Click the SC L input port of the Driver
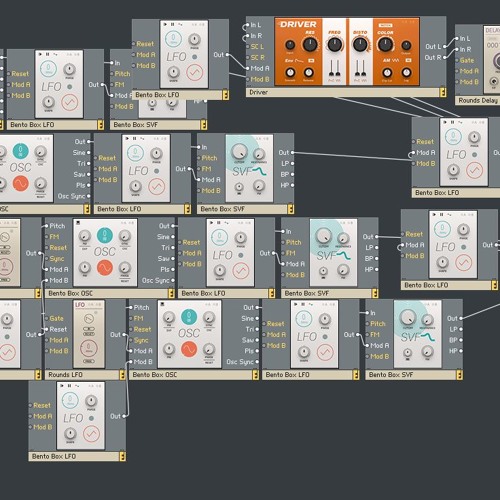The height and width of the screenshot is (500, 500). pos(247,47)
